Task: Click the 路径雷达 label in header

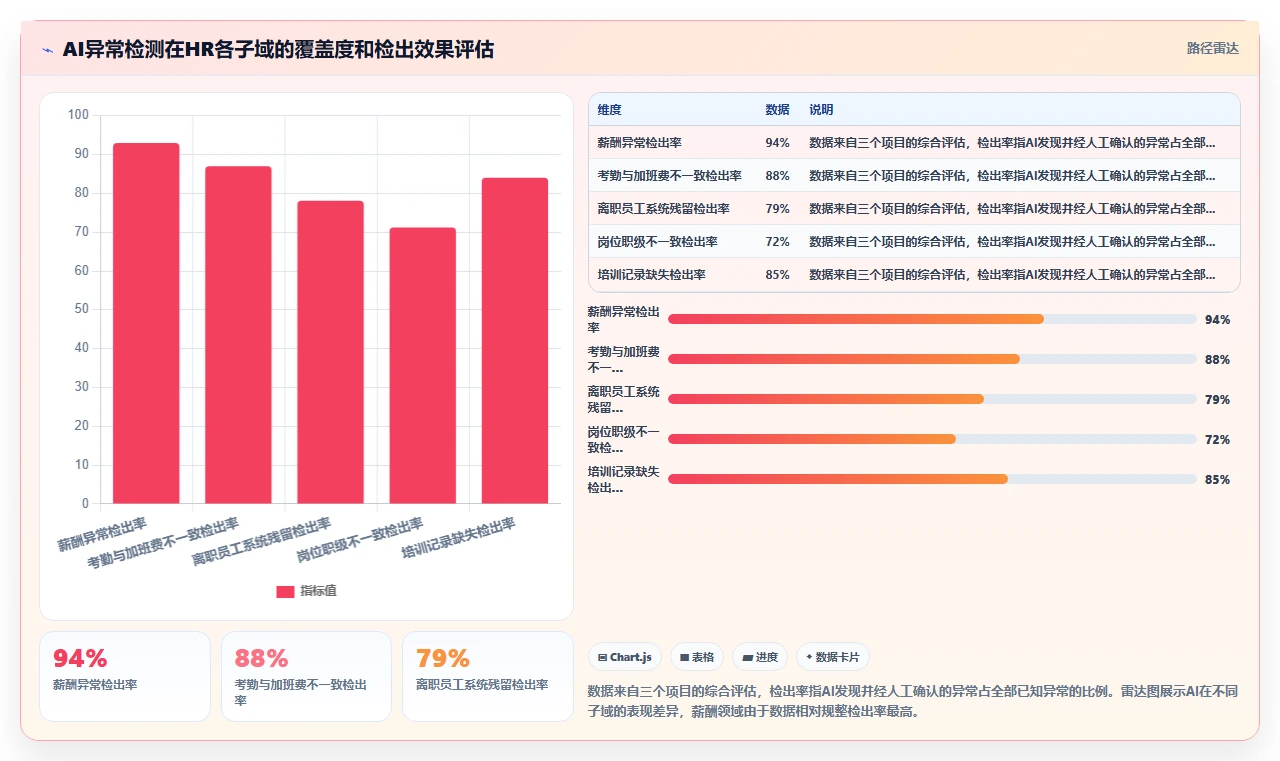Action: click(x=1212, y=48)
